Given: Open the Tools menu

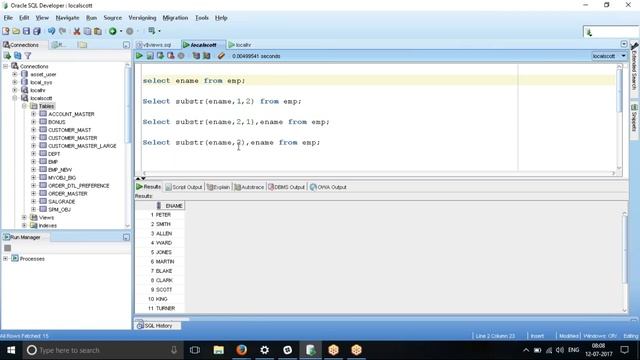Looking at the screenshot, I should pyautogui.click(x=202, y=18).
